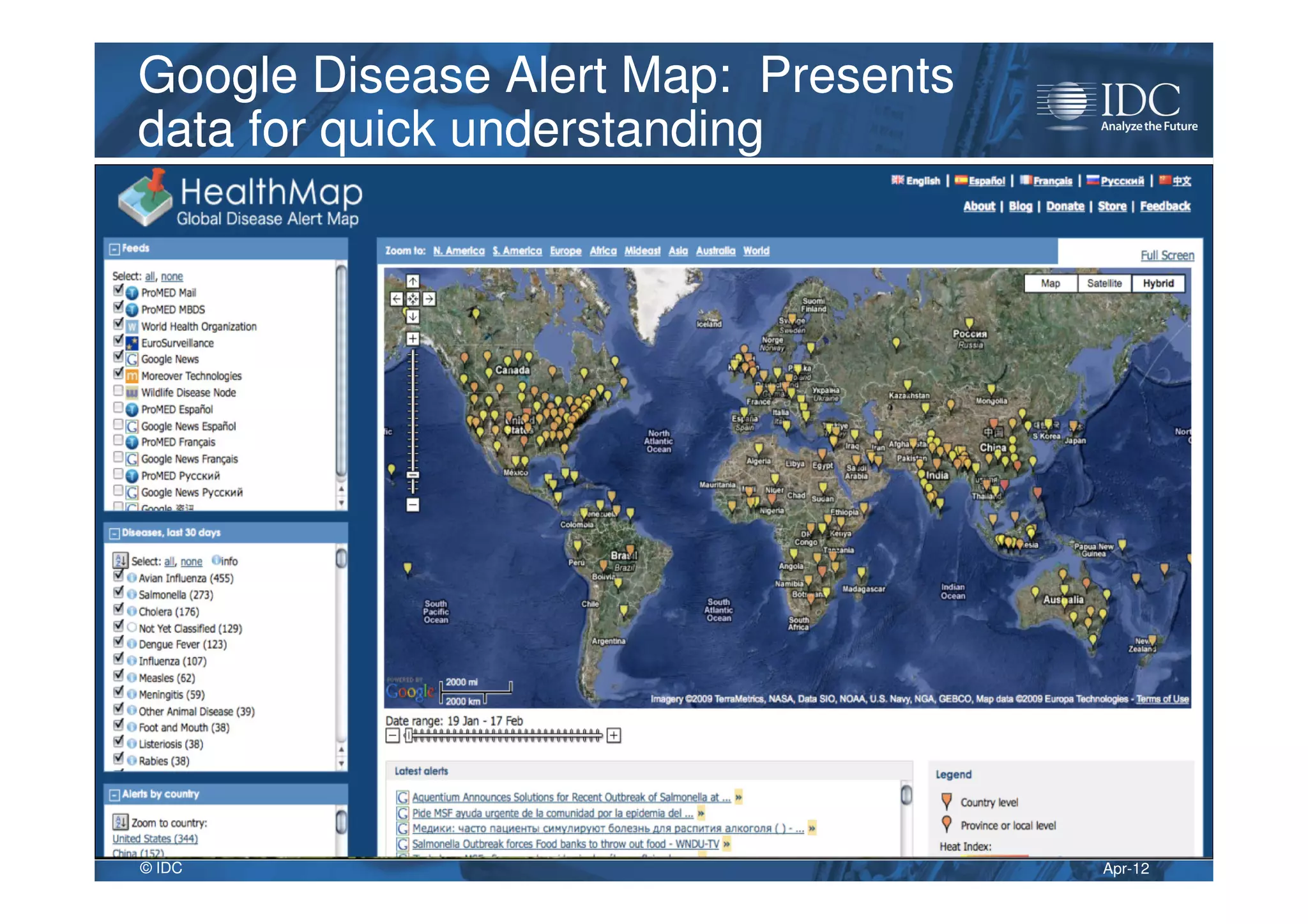Click the Salmonella info icon

[132, 595]
